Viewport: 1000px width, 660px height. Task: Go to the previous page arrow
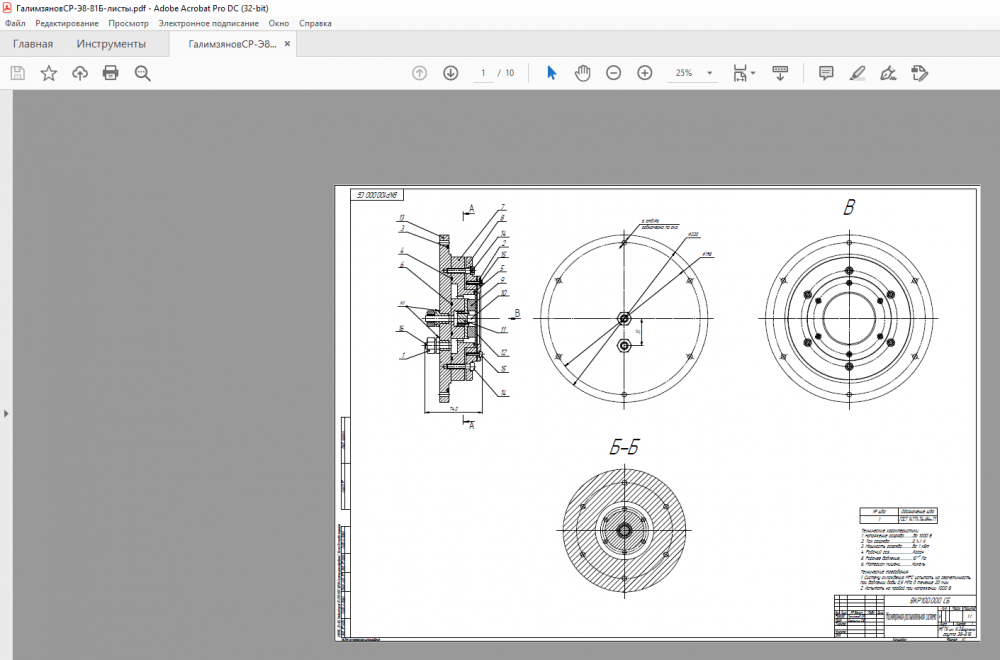(x=420, y=73)
